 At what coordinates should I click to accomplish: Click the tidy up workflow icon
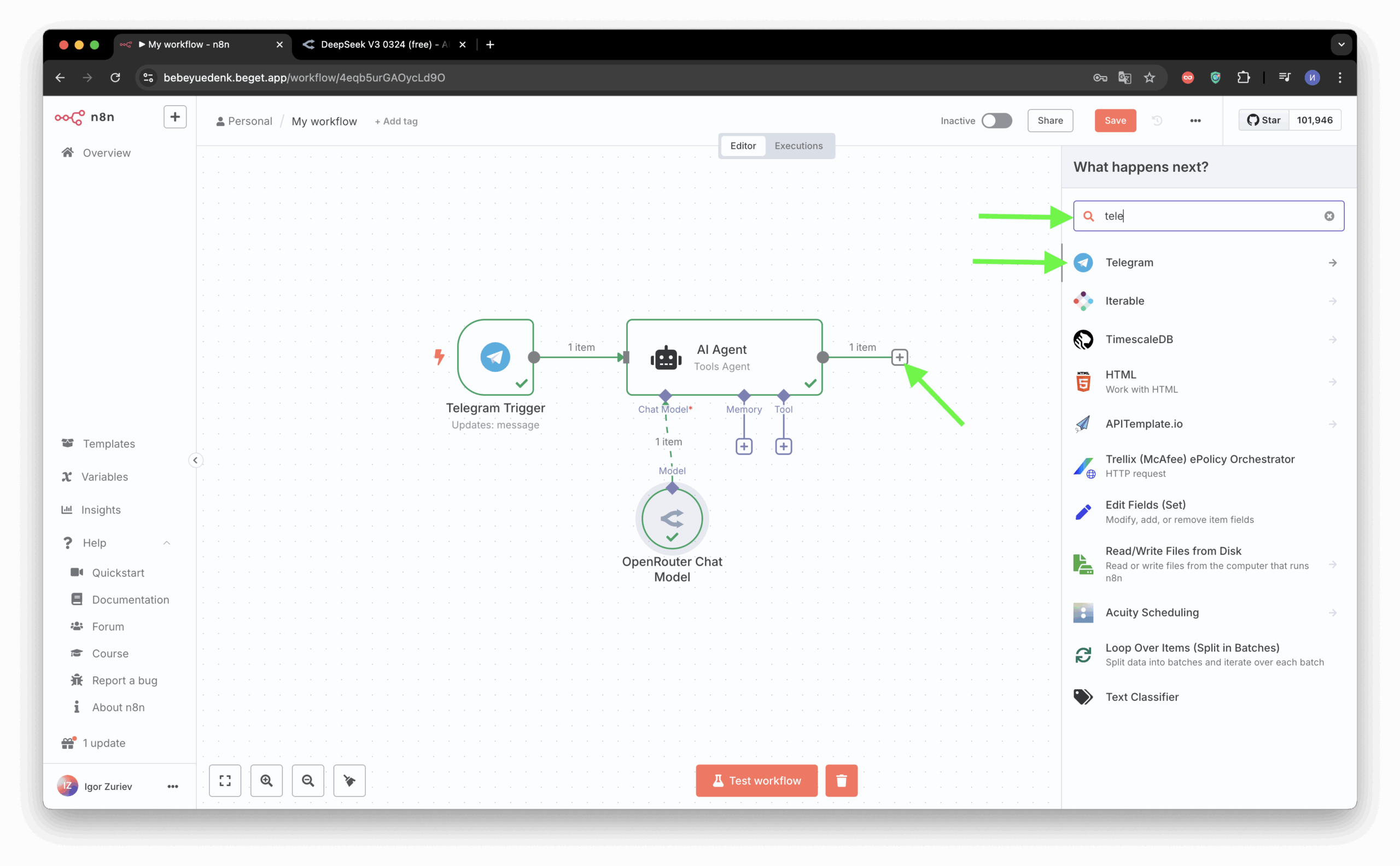(x=349, y=780)
